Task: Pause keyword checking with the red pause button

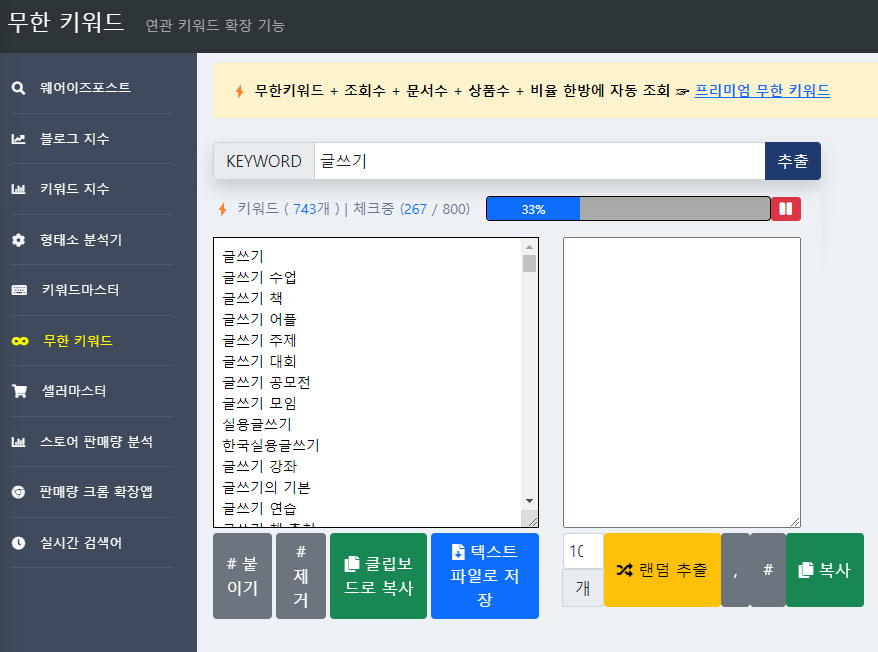Action: click(786, 209)
